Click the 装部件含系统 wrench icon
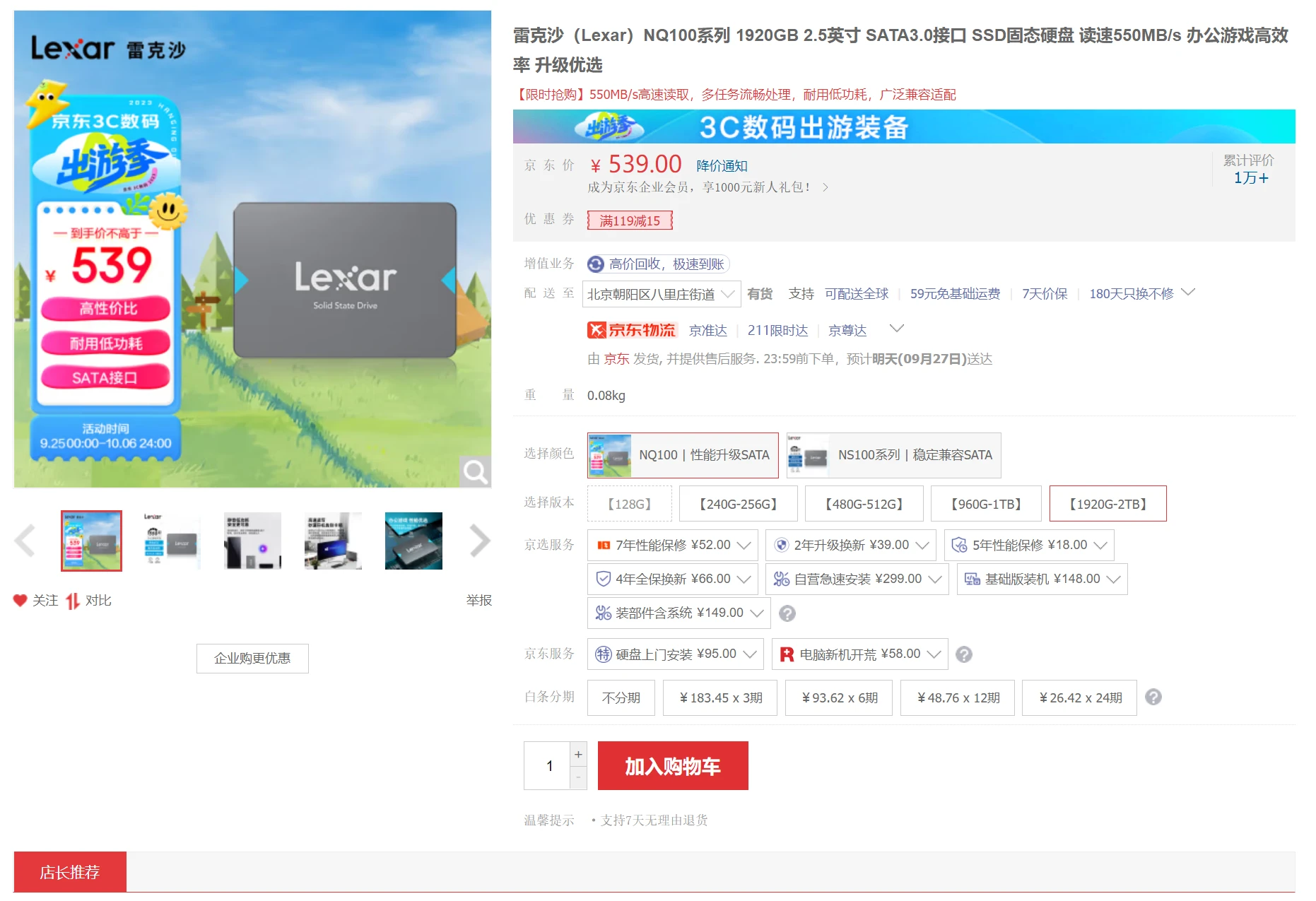 pos(603,613)
